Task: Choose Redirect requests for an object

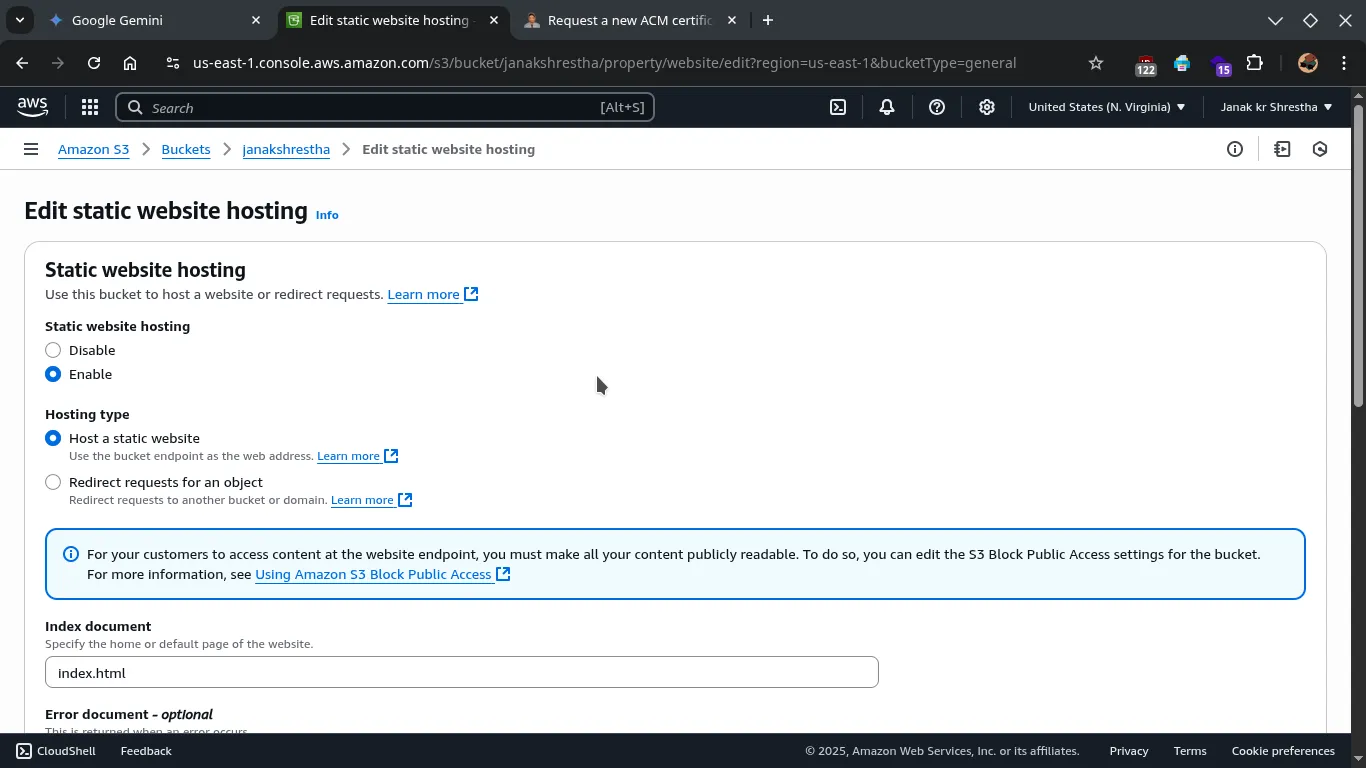Action: [x=53, y=482]
